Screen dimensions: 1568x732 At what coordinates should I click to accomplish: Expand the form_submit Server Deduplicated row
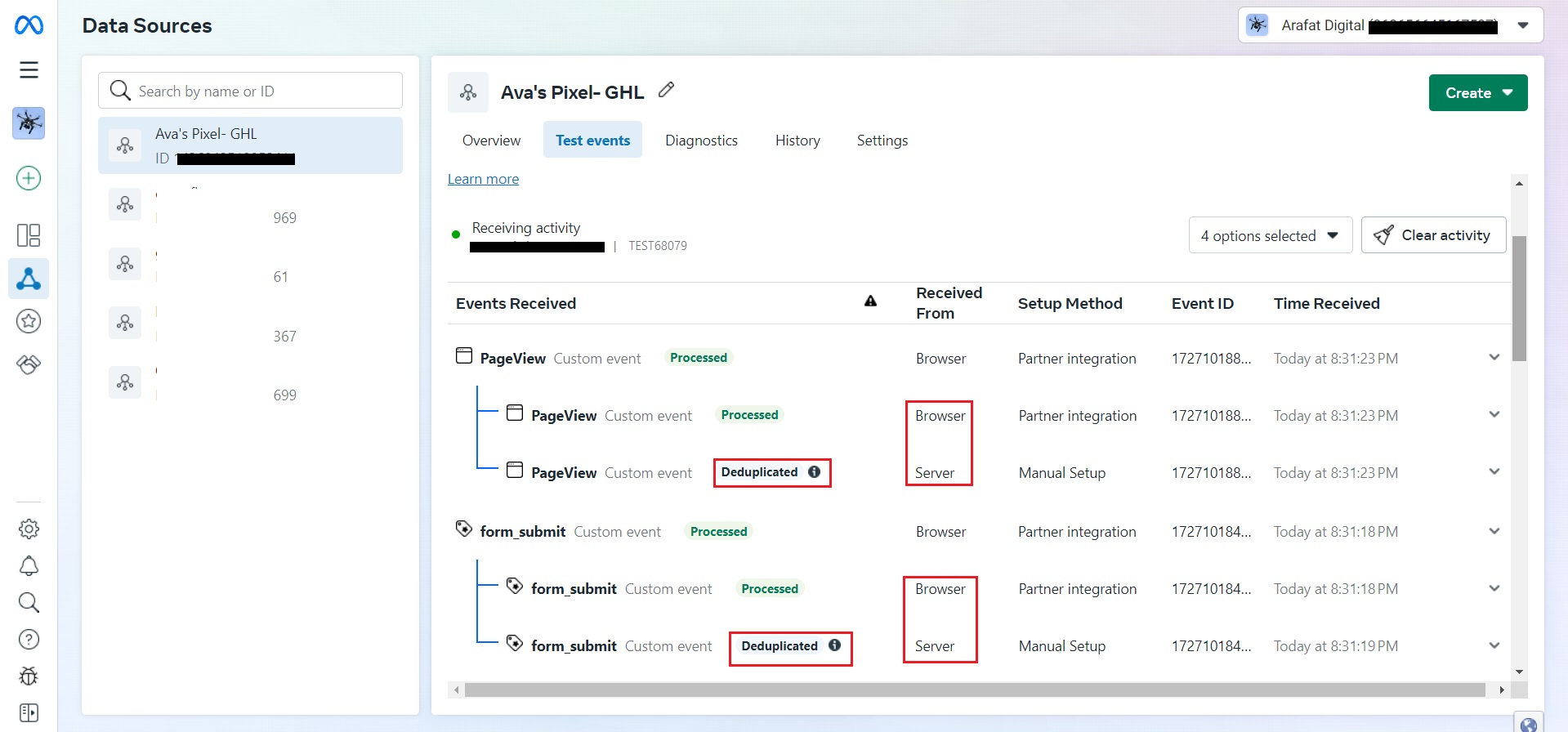(x=1494, y=645)
